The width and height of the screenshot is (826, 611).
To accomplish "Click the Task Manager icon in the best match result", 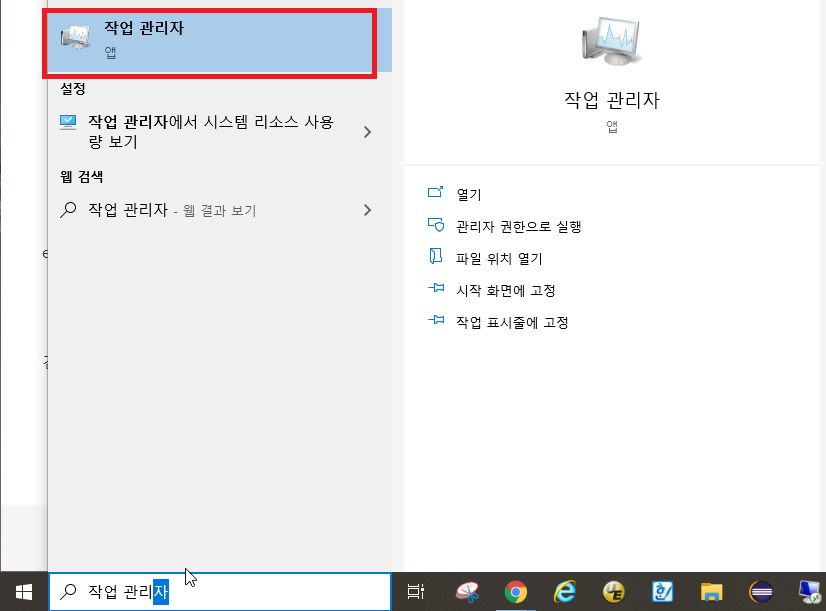I will coord(76,37).
